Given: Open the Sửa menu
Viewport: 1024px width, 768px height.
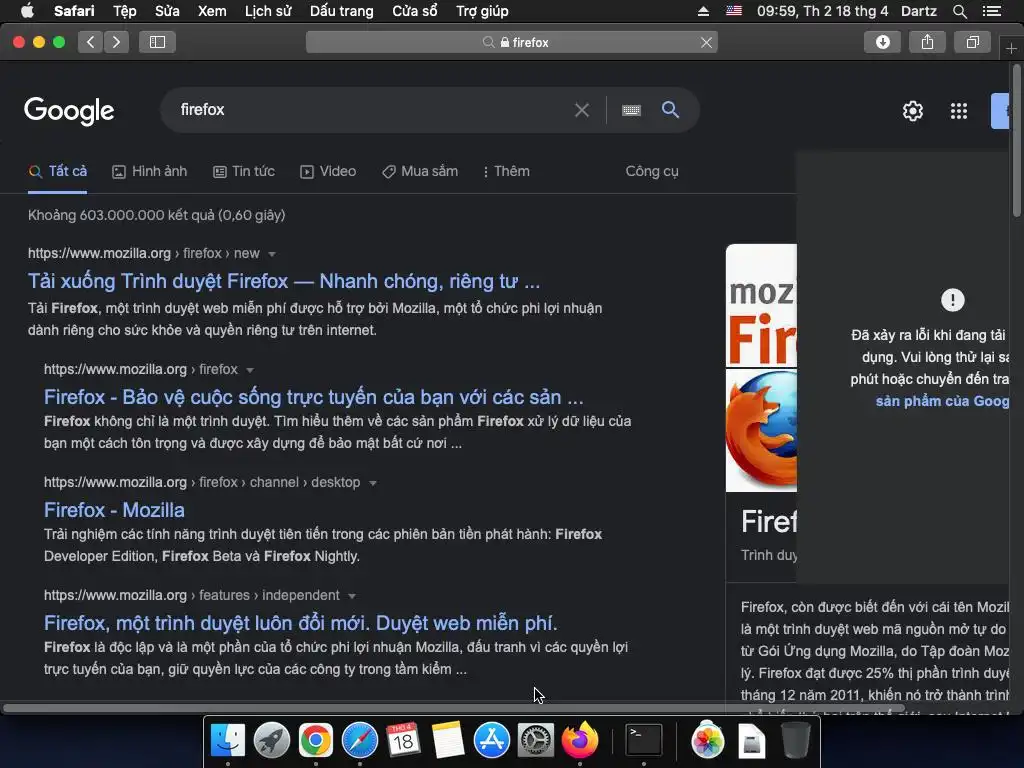Looking at the screenshot, I should (x=167, y=11).
